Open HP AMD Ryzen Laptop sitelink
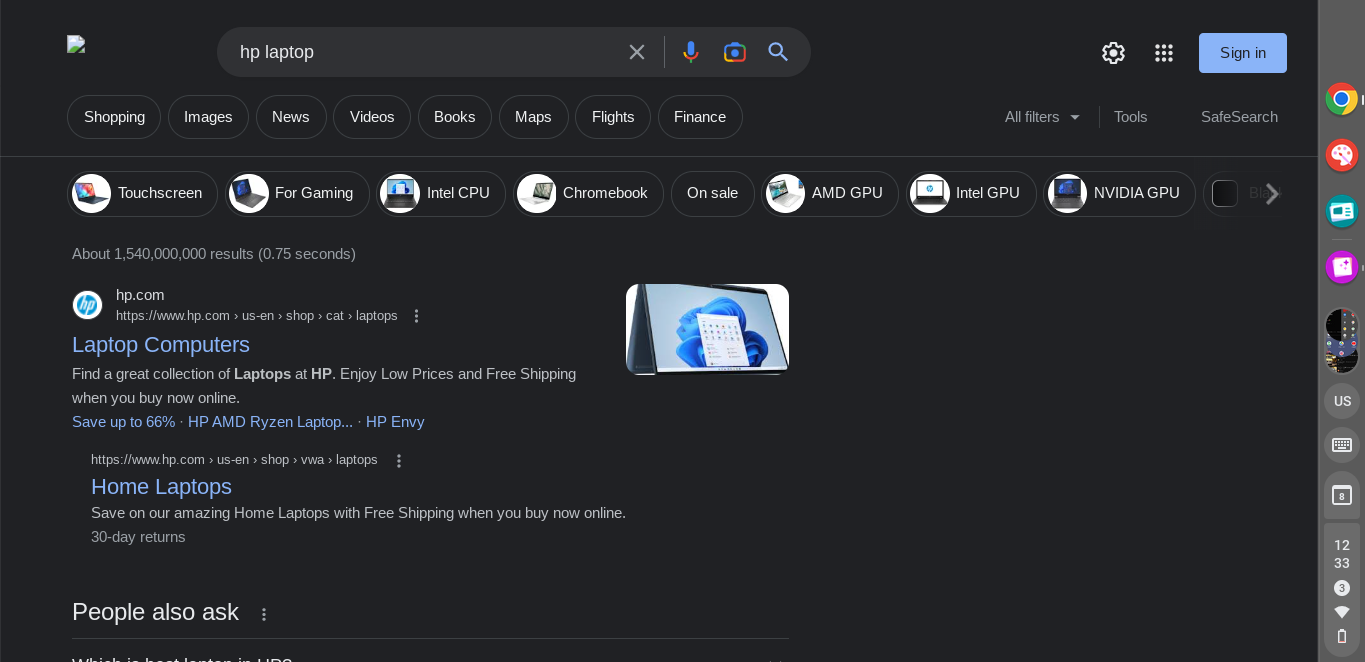 point(270,422)
